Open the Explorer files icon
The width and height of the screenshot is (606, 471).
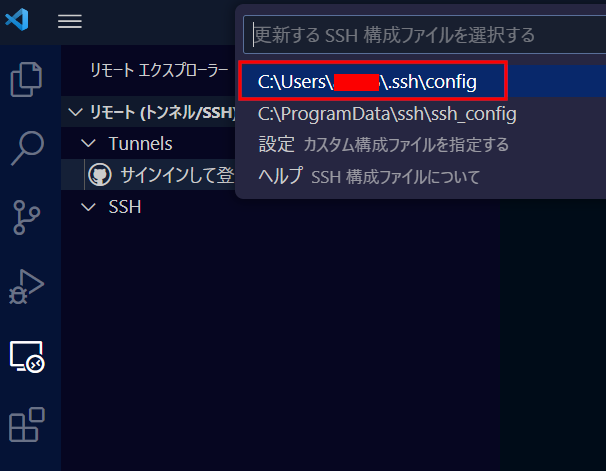26,79
